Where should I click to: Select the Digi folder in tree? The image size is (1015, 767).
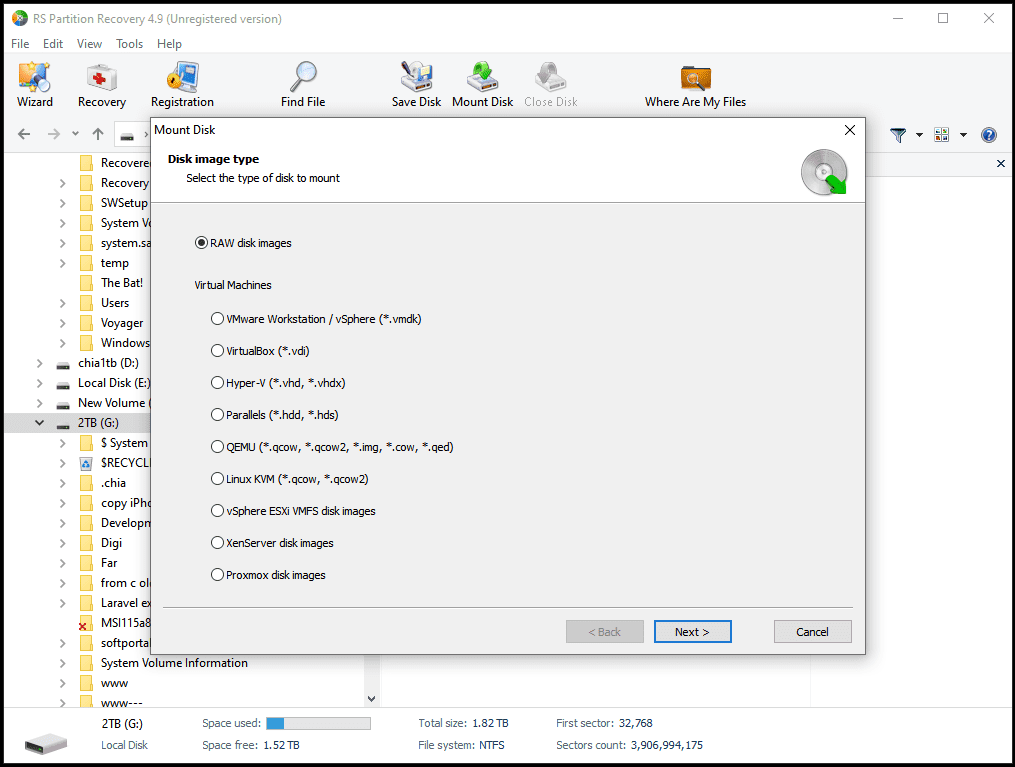[x=111, y=543]
